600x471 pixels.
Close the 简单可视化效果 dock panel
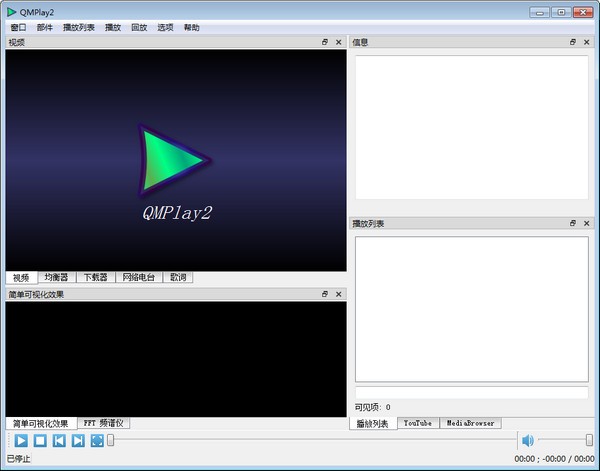[339, 294]
